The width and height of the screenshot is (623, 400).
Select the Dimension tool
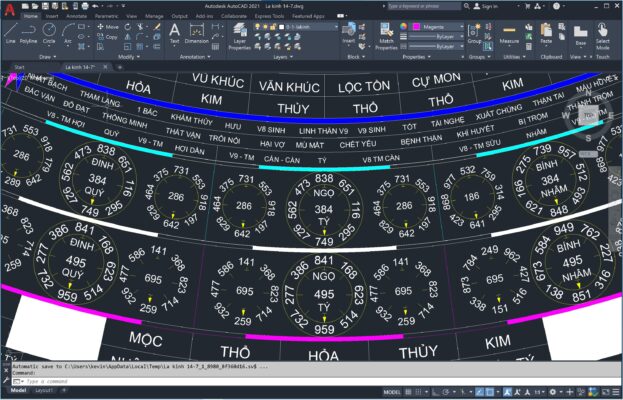[197, 36]
